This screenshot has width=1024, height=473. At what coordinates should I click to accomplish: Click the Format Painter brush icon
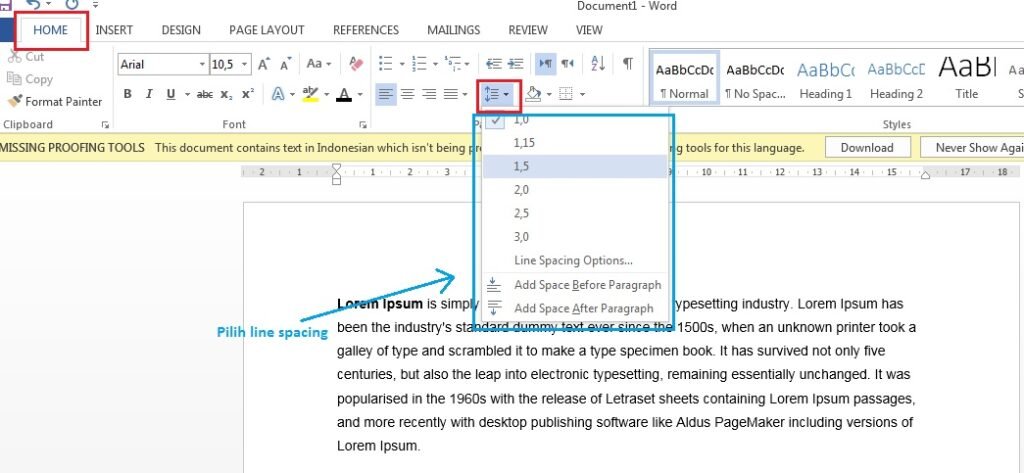pos(15,101)
